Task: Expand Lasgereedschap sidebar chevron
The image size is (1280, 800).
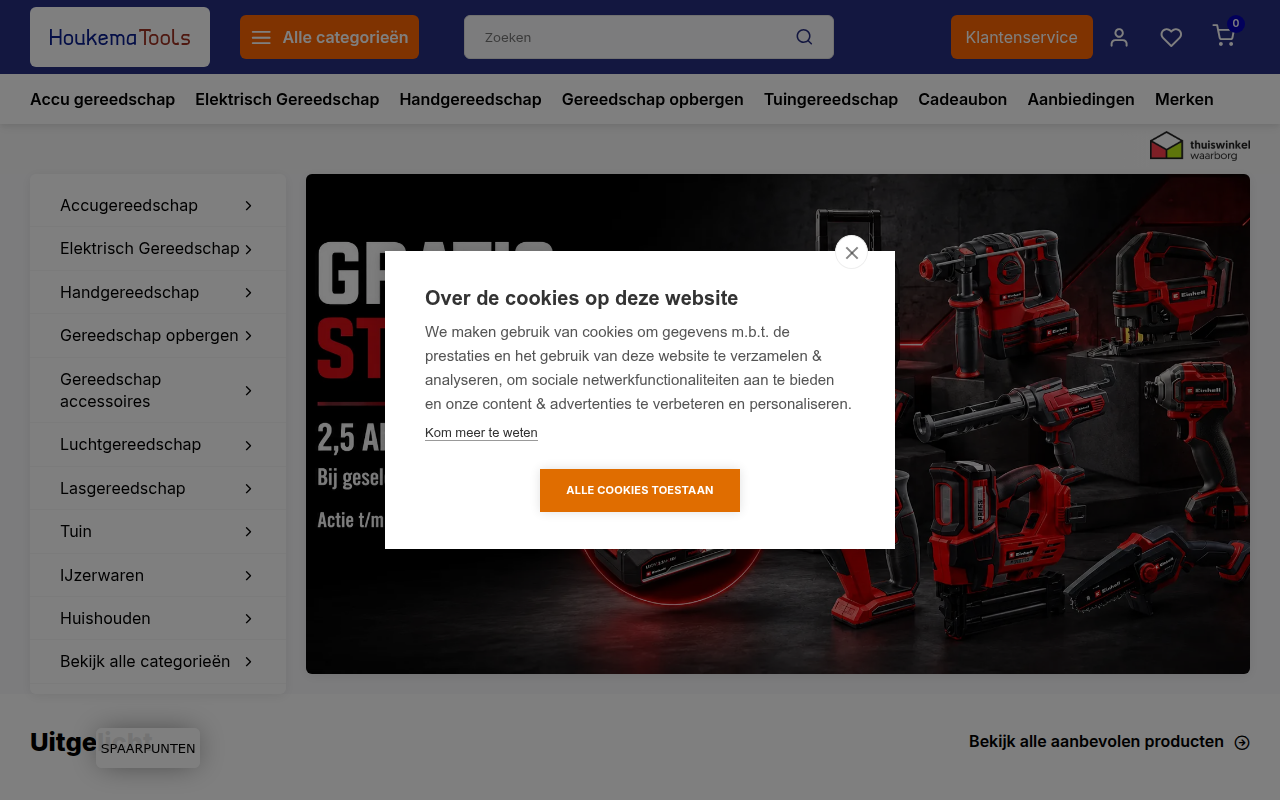Action: [248, 488]
